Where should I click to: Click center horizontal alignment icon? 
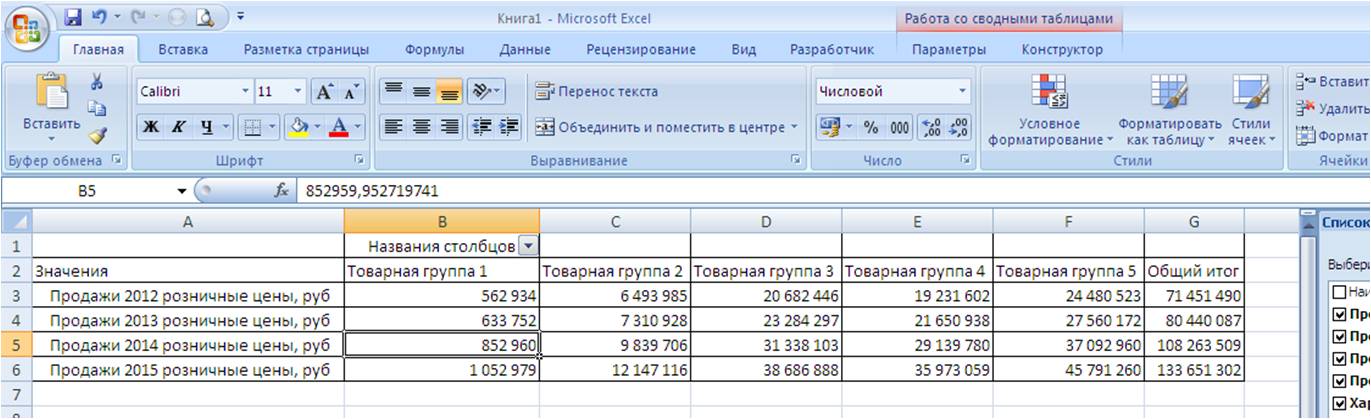pyautogui.click(x=422, y=127)
